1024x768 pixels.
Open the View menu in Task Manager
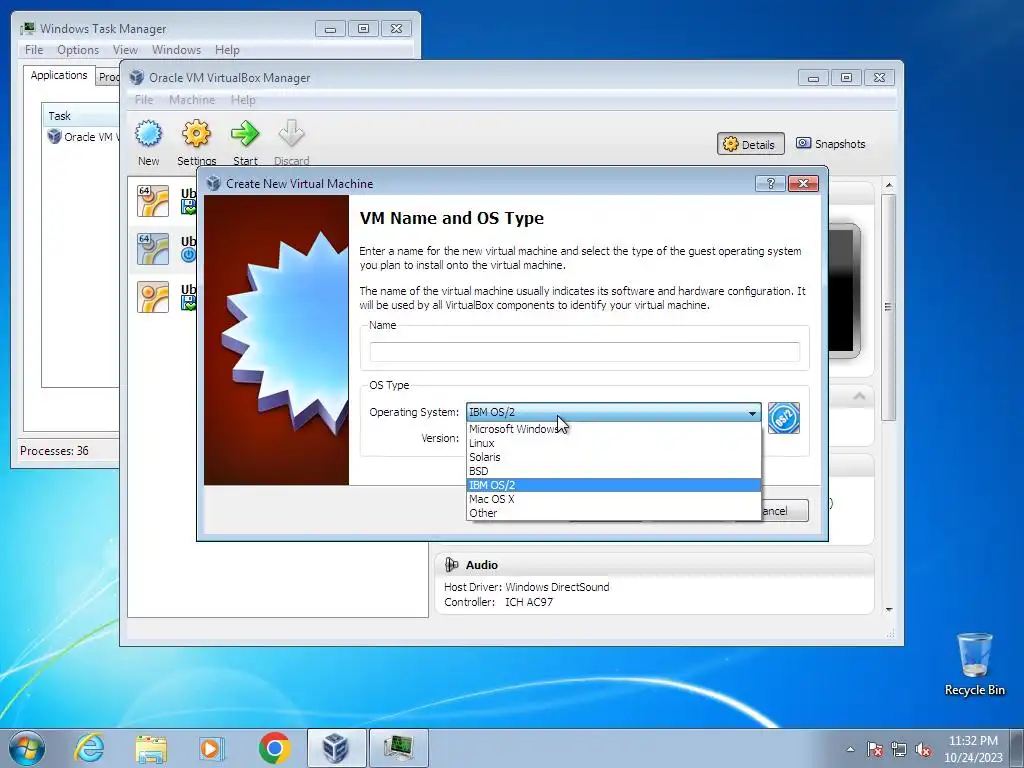[125, 50]
